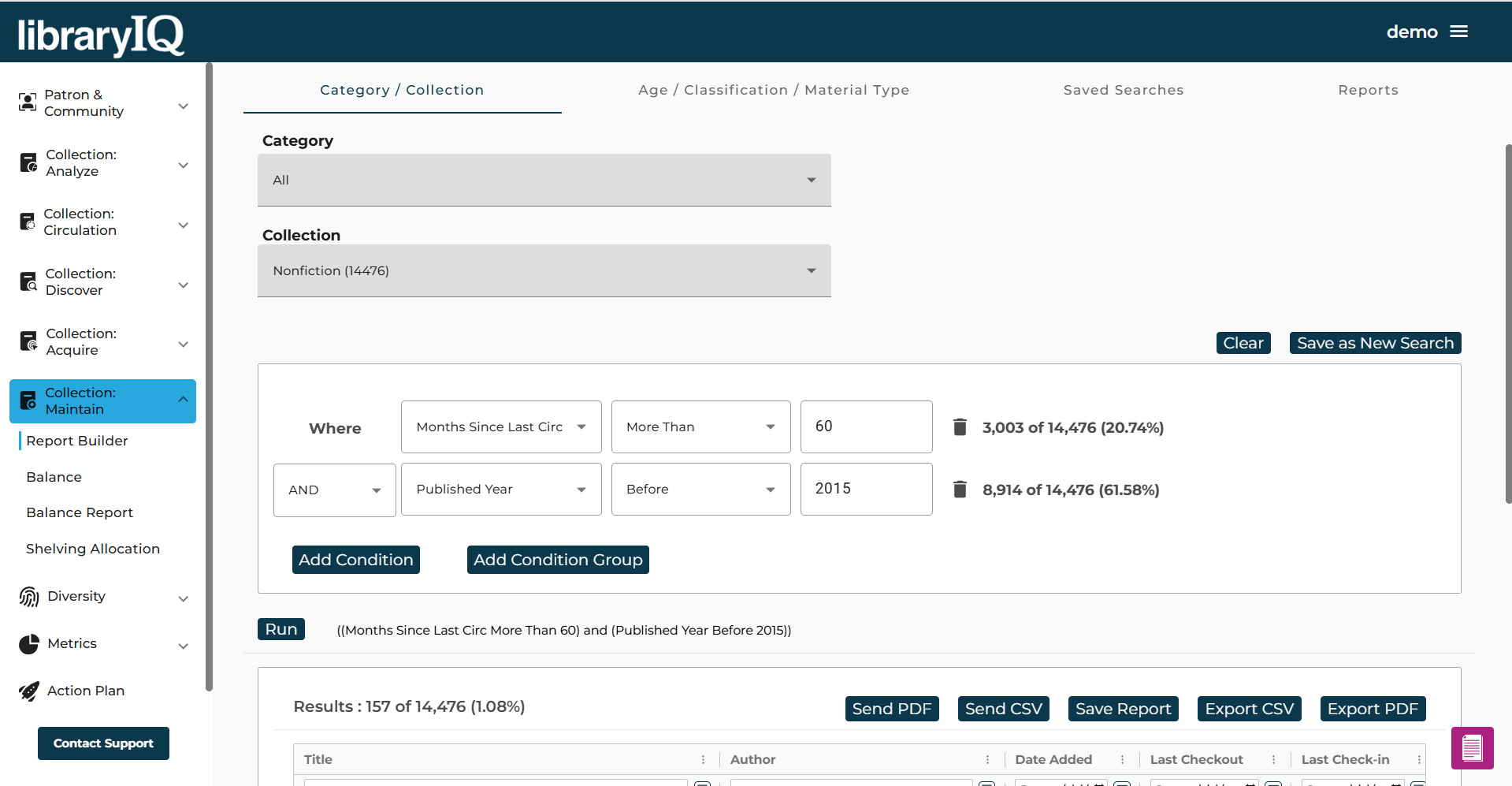The width and height of the screenshot is (1512, 786).
Task: Expand Diversity menu
Action: coord(183,599)
